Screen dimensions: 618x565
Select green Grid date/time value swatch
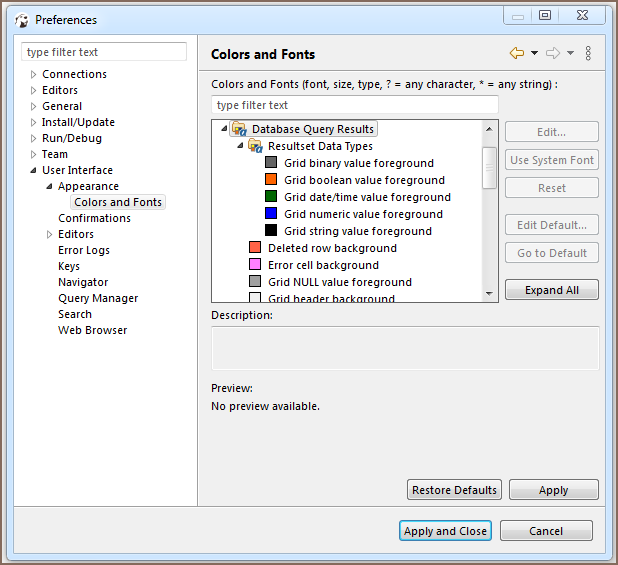[271, 197]
